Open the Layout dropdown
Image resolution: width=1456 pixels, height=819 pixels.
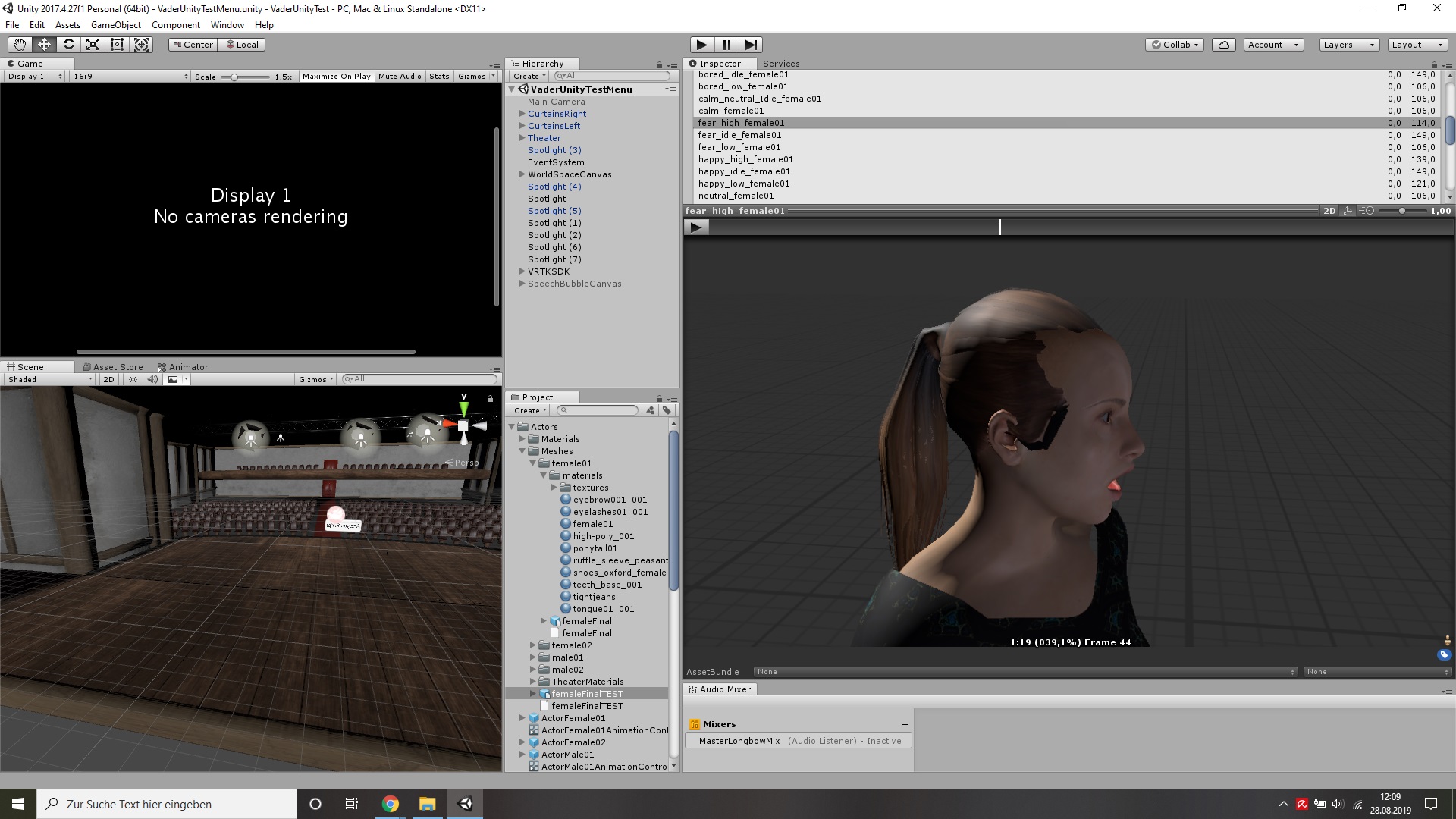pos(1417,45)
